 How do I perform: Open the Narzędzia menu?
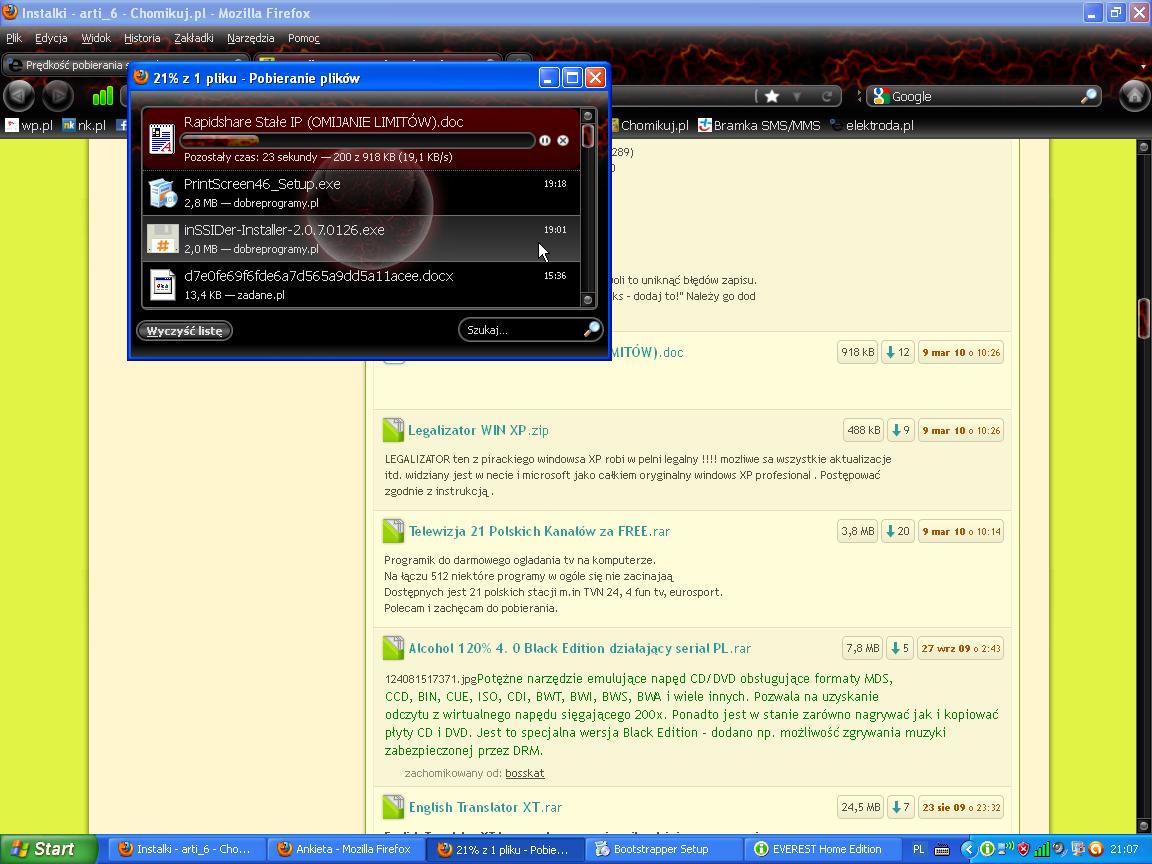tap(251, 38)
